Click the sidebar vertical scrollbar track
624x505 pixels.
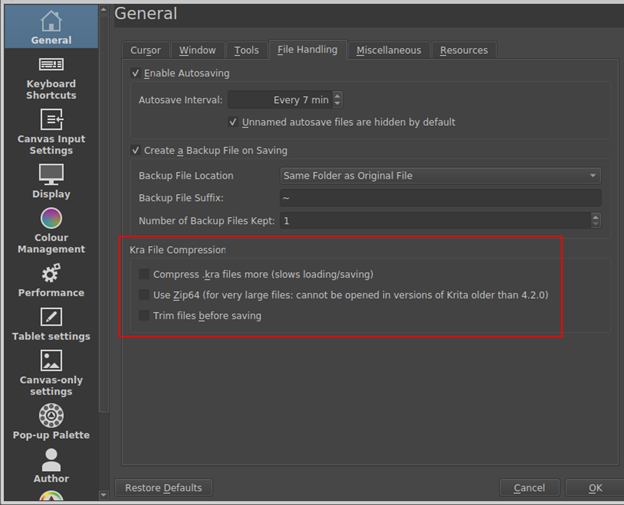pos(103,452)
